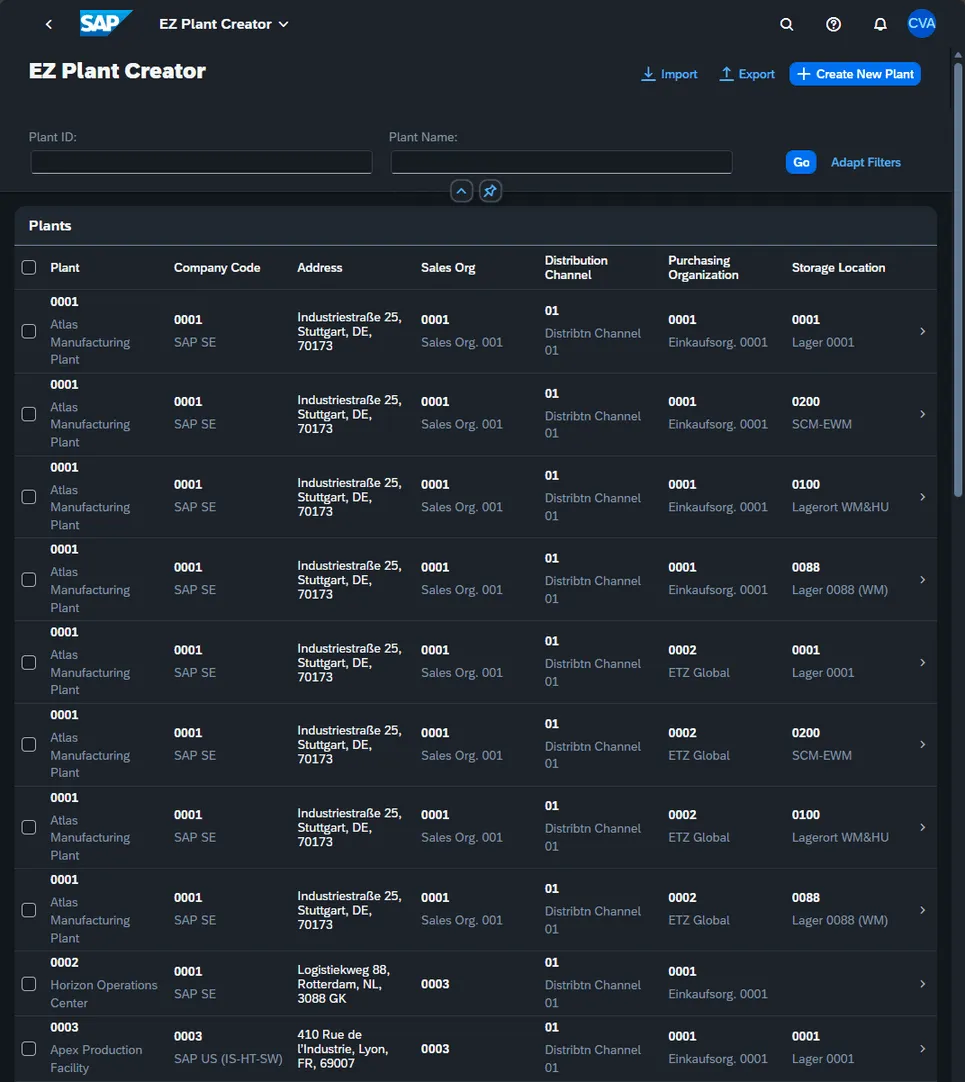The height and width of the screenshot is (1082, 965).
Task: Select row with Einkaufsorg. 0001 and SCM-EWM
Action: [29, 414]
